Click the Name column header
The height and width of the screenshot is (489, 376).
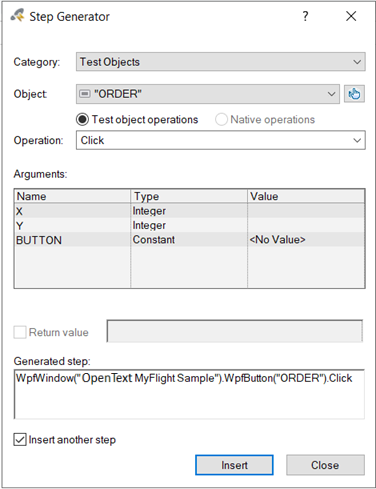point(72,196)
